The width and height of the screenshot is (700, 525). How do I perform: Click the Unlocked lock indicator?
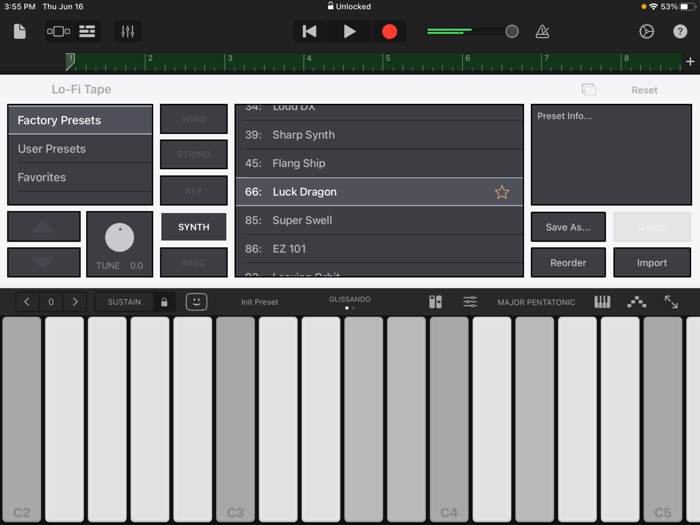[x=350, y=6]
